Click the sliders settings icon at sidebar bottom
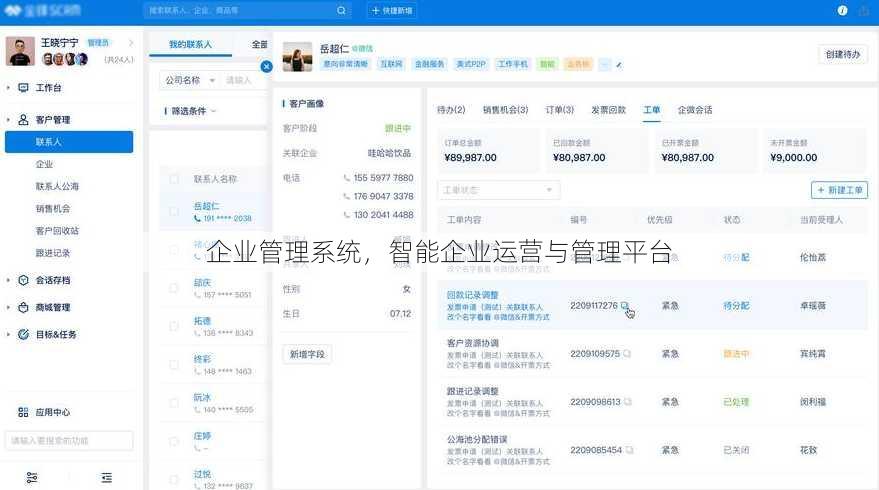Screen dimensions: 879x490 (x=32, y=477)
